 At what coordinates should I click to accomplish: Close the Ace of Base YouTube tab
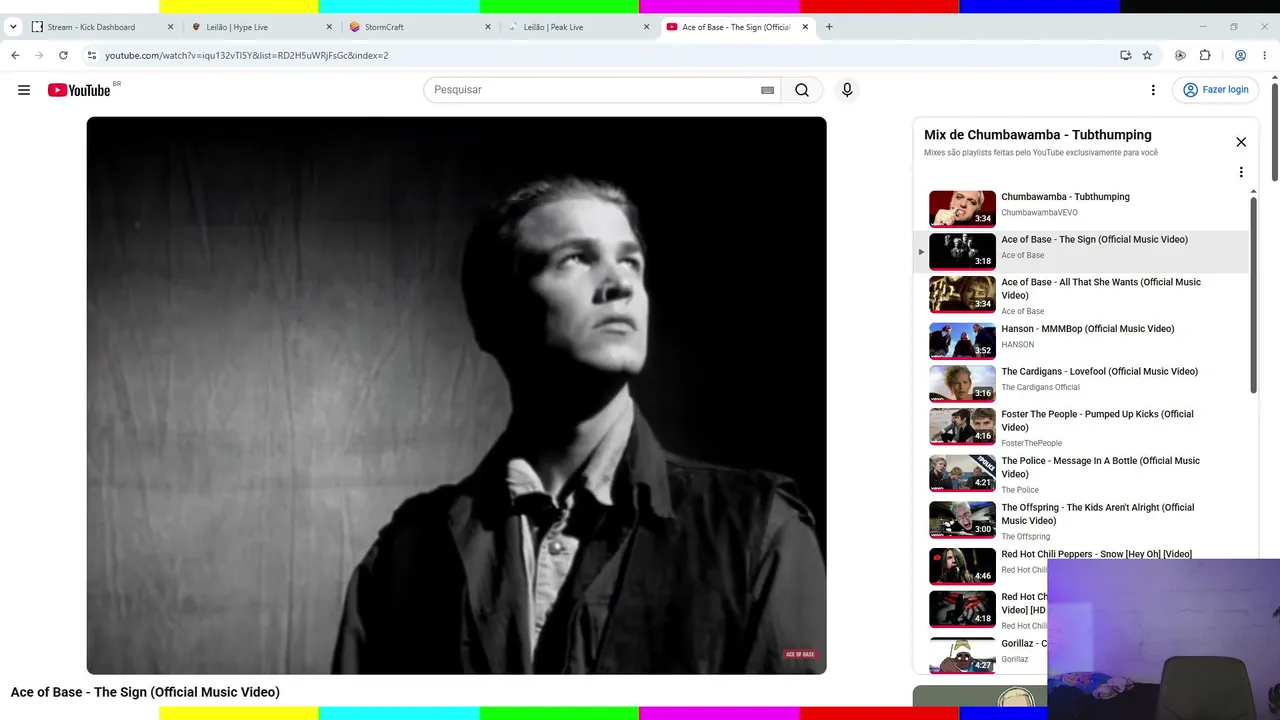coord(805,27)
